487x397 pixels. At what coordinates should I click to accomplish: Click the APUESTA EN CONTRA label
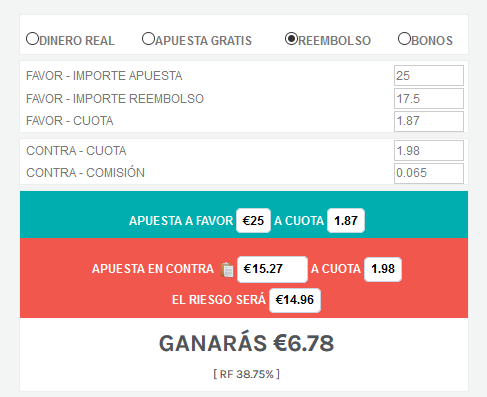click(153, 269)
